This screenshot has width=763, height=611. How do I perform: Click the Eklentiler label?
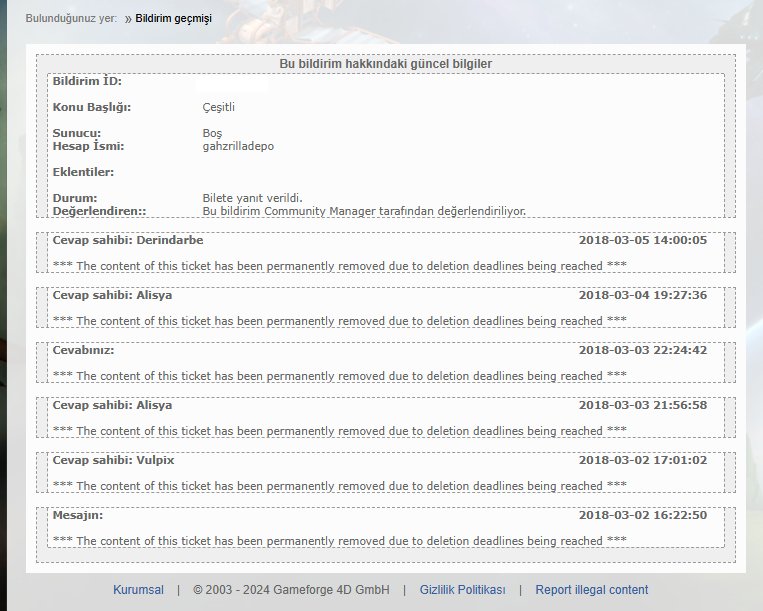pyautogui.click(x=83, y=172)
